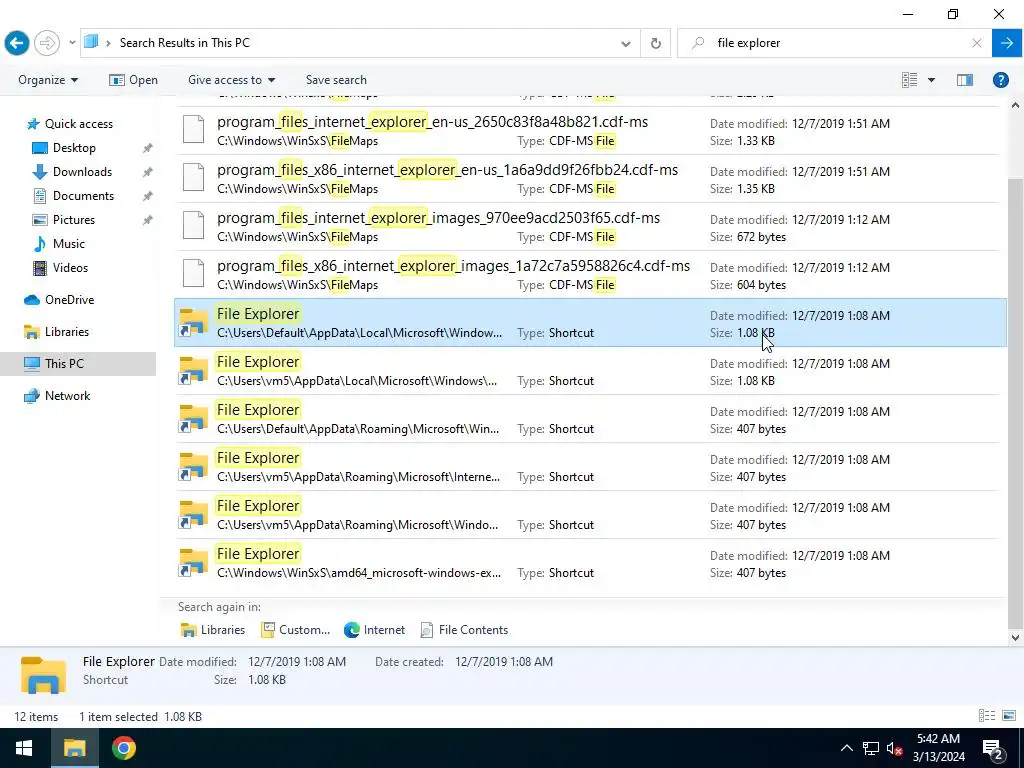Click the forward navigation arrow

(46, 43)
